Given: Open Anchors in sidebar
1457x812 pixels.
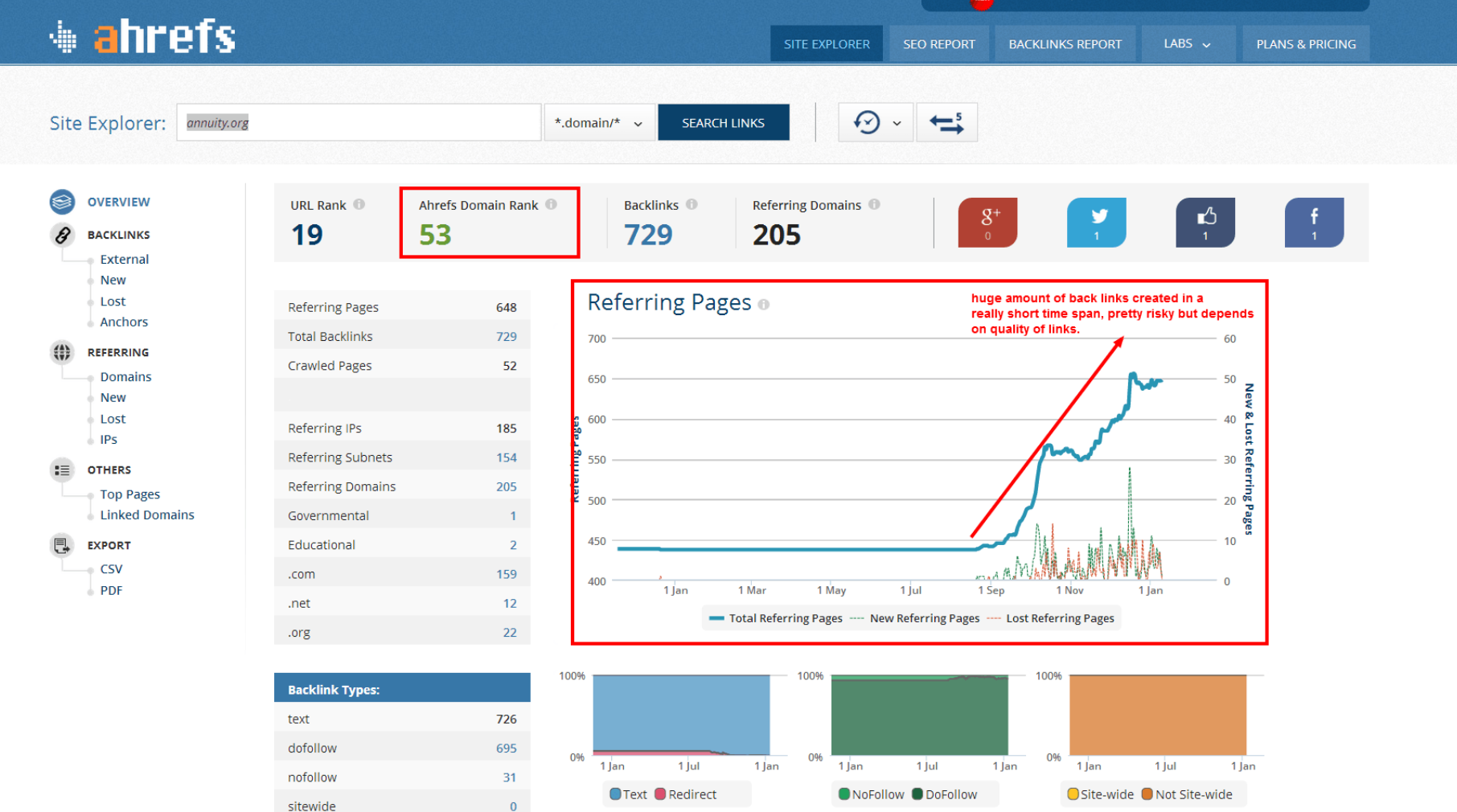Looking at the screenshot, I should [x=124, y=322].
